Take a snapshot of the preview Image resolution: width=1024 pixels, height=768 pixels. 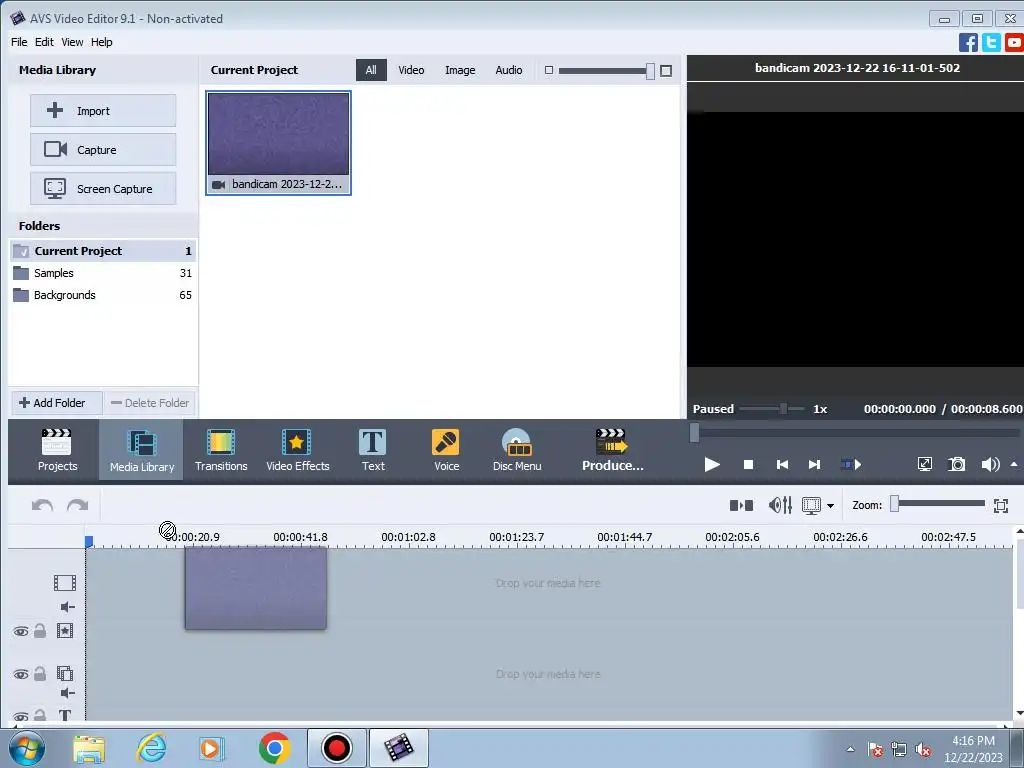point(957,464)
